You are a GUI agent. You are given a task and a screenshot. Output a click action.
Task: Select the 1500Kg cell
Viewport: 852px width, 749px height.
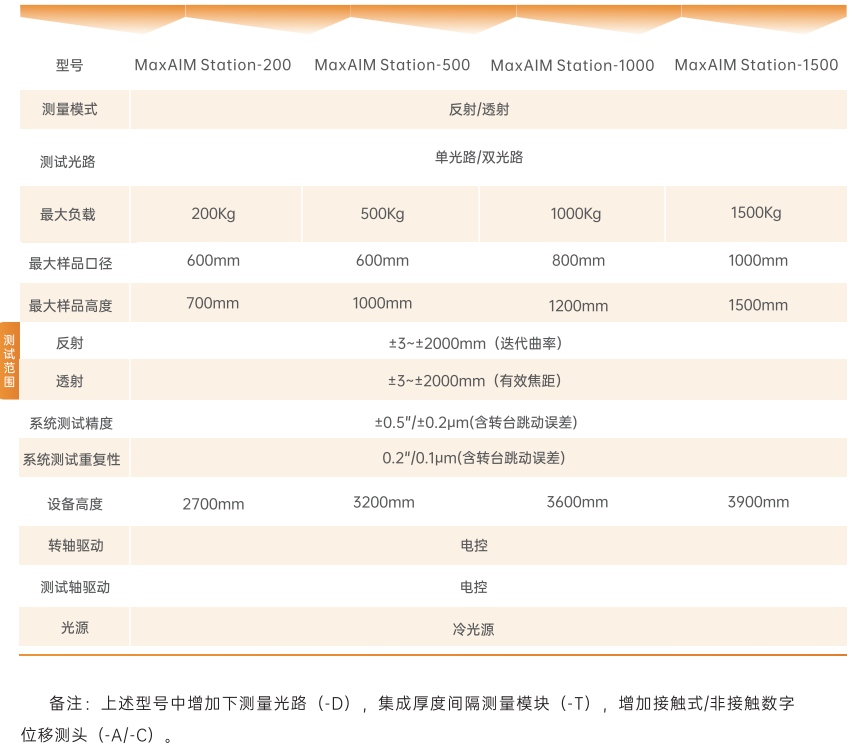[756, 213]
